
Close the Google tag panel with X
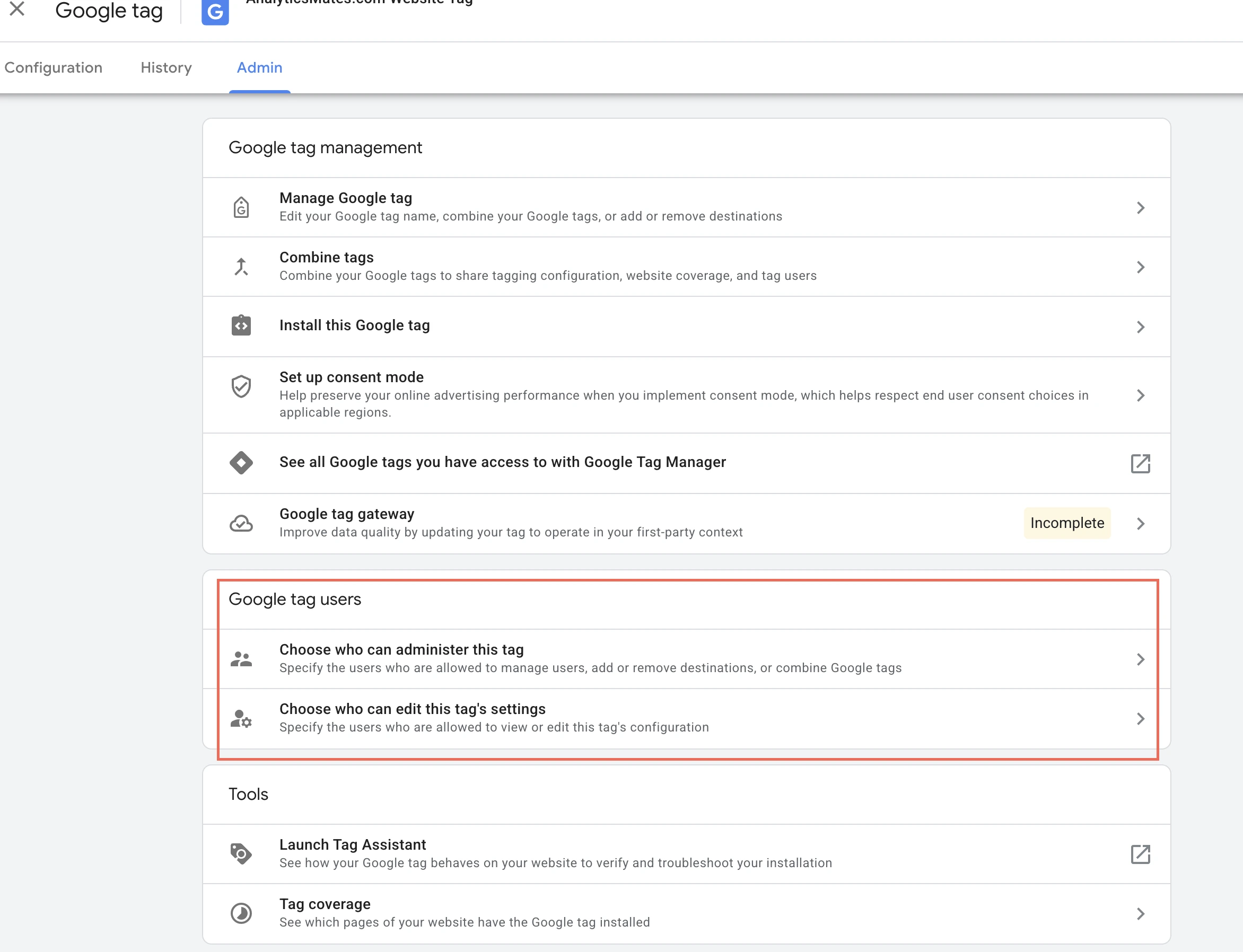coord(17,9)
